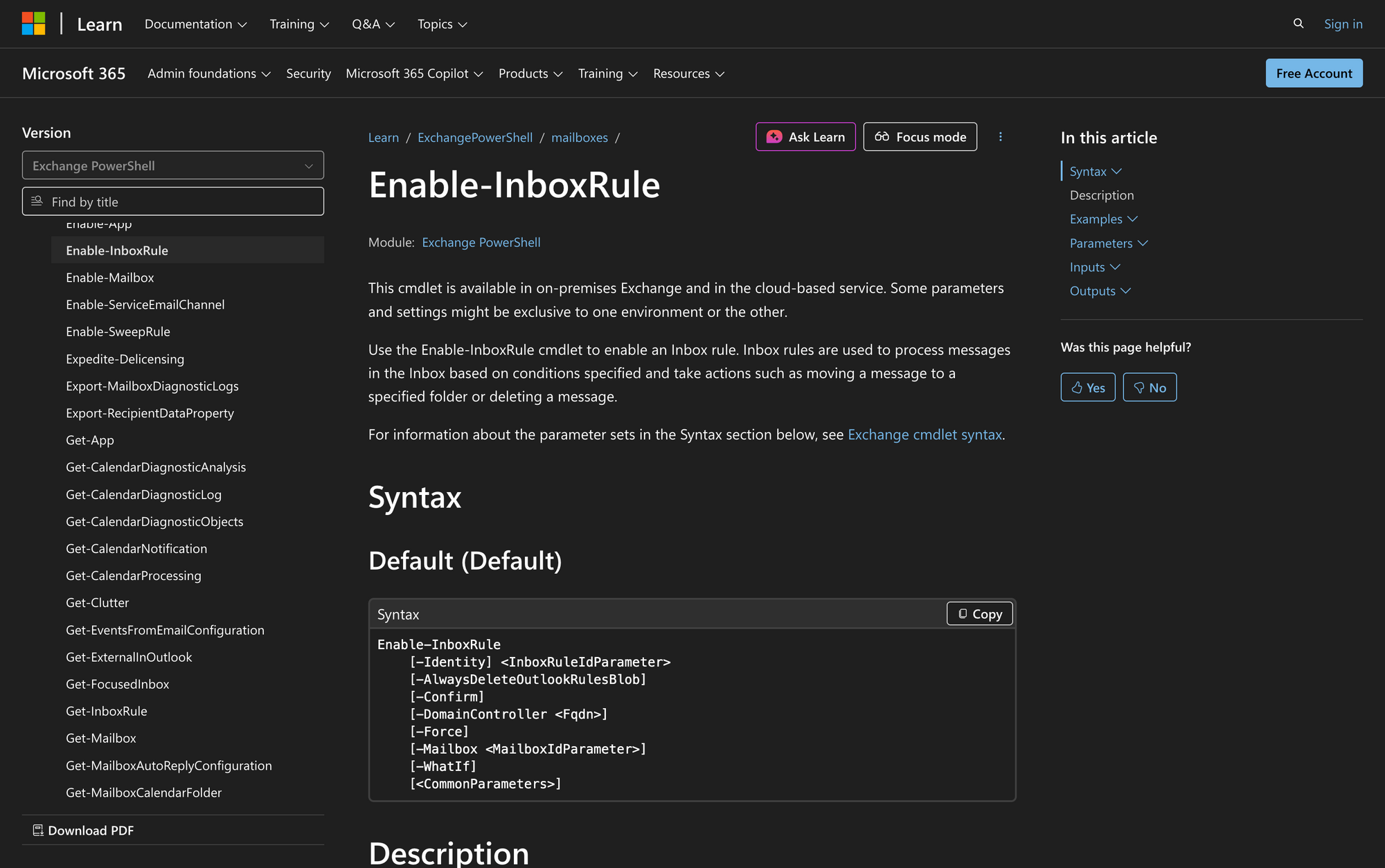Click the Free Account button
The height and width of the screenshot is (868, 1385).
tap(1313, 73)
